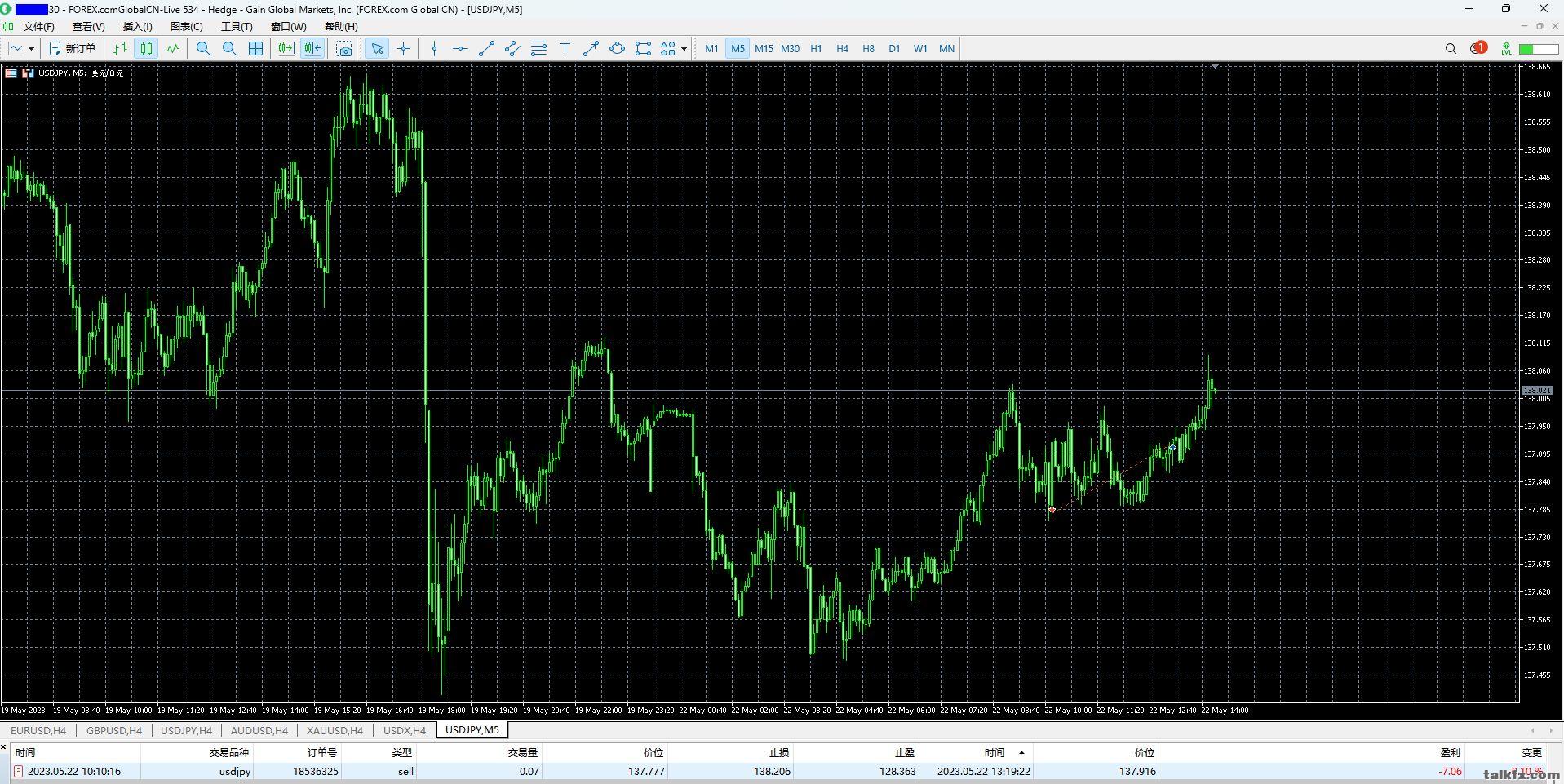1564x784 pixels.
Task: Click current price label 138.021 on scale
Action: (1536, 391)
